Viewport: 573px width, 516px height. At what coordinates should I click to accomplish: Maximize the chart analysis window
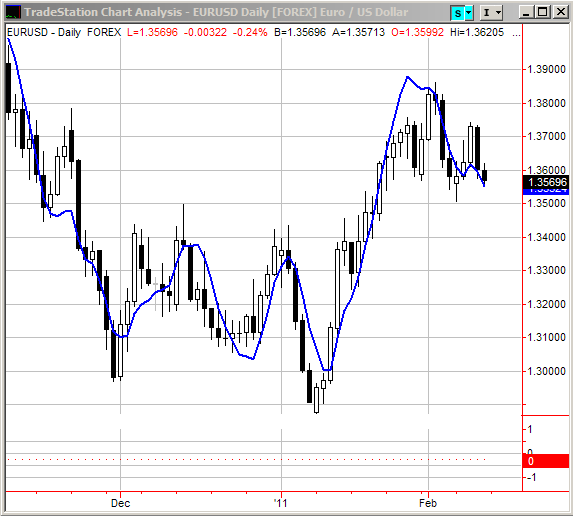pyautogui.click(x=543, y=13)
